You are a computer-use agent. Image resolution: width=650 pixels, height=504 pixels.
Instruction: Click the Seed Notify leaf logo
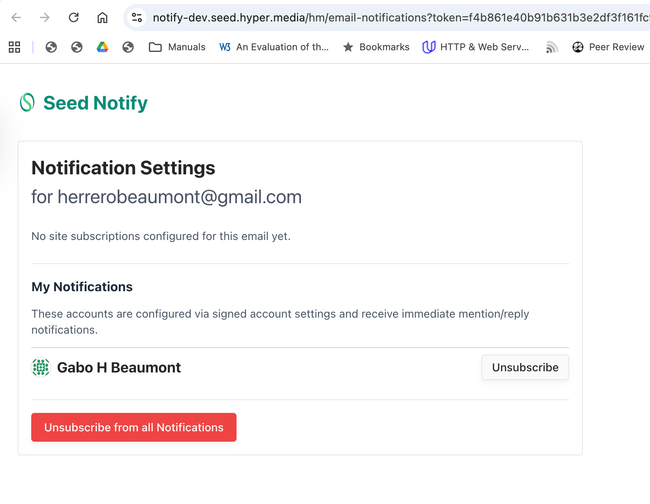[27, 103]
